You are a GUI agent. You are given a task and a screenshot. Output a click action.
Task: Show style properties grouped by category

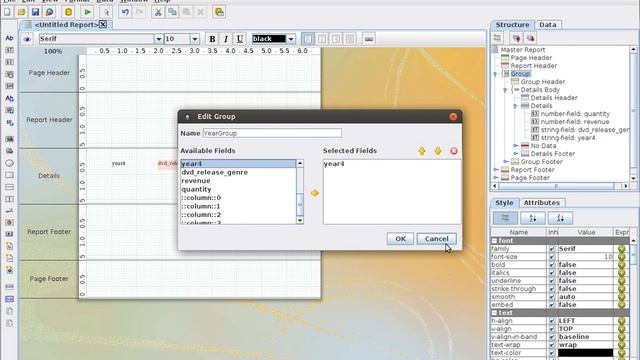[x=505, y=218]
